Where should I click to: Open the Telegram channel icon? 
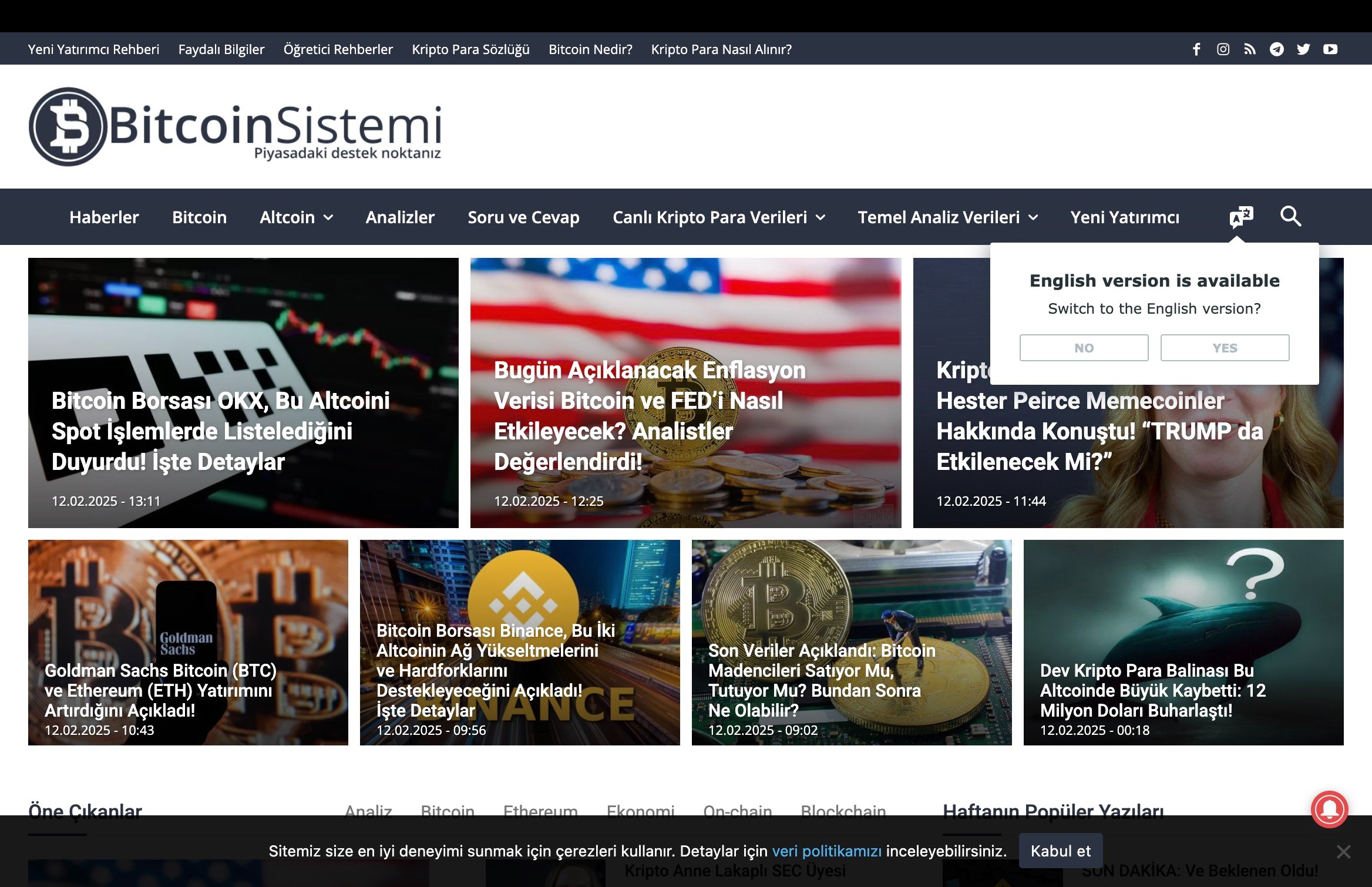pyautogui.click(x=1277, y=49)
